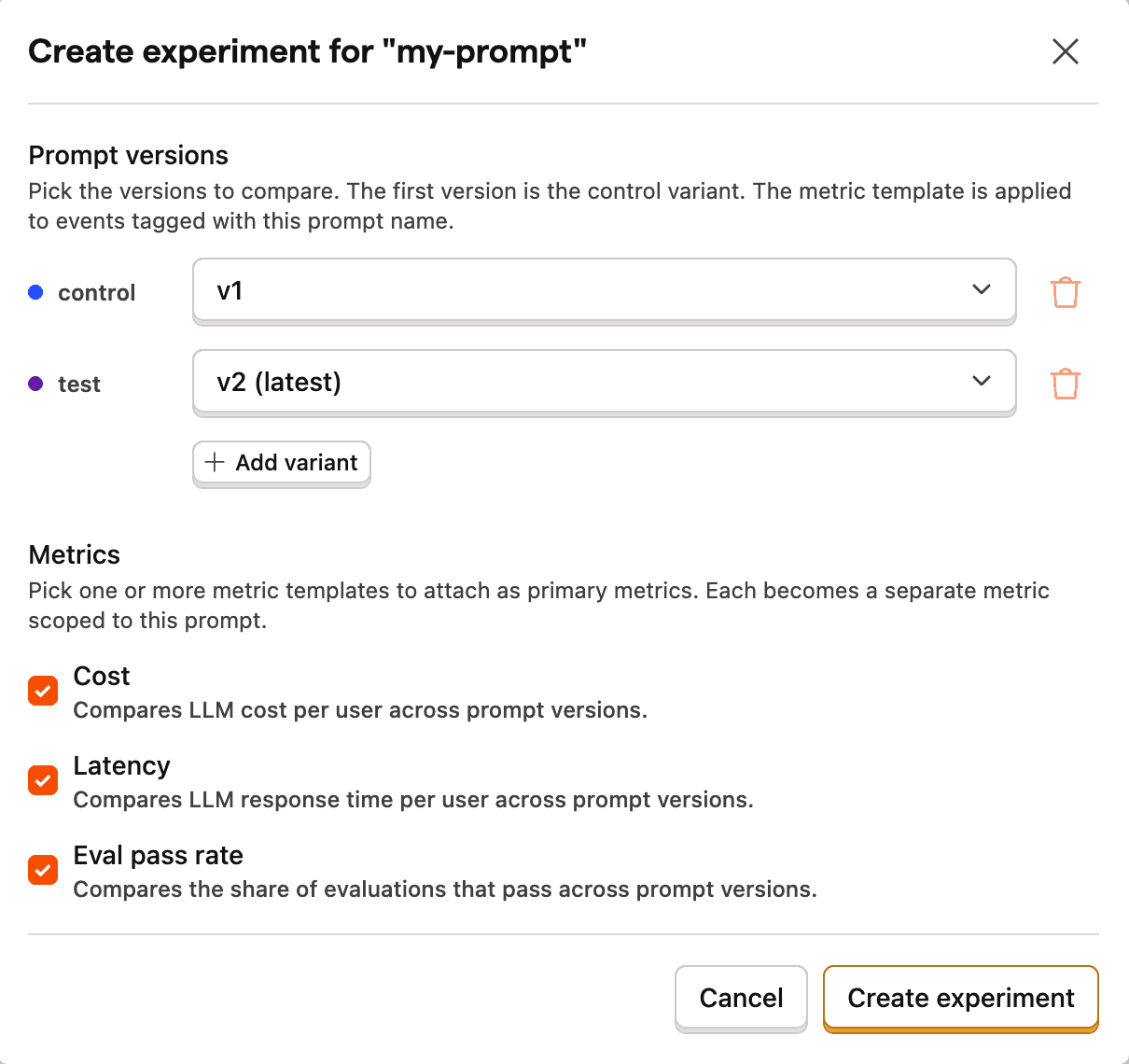Click the "Metrics" section heading

pyautogui.click(x=75, y=554)
